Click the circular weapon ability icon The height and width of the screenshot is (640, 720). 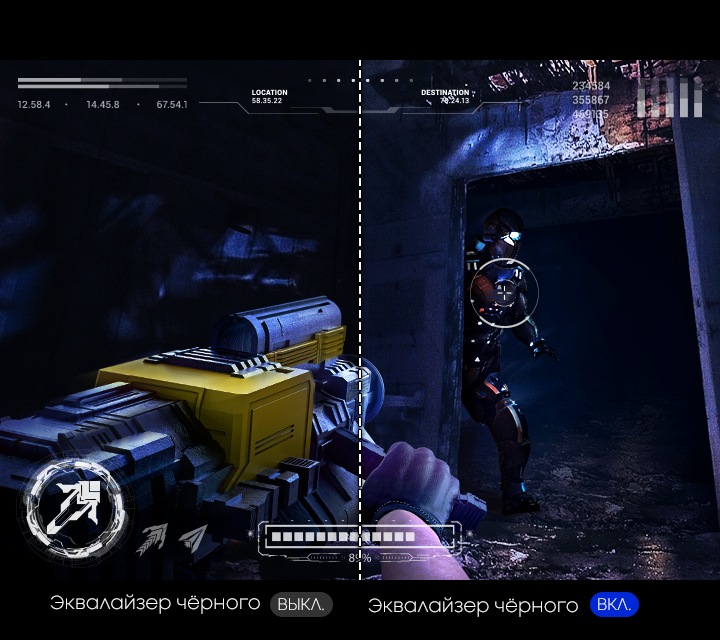[72, 505]
